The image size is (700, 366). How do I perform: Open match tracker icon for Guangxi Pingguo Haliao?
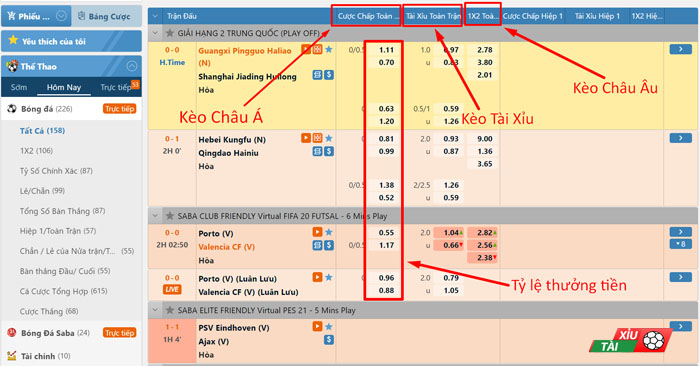coord(317,50)
